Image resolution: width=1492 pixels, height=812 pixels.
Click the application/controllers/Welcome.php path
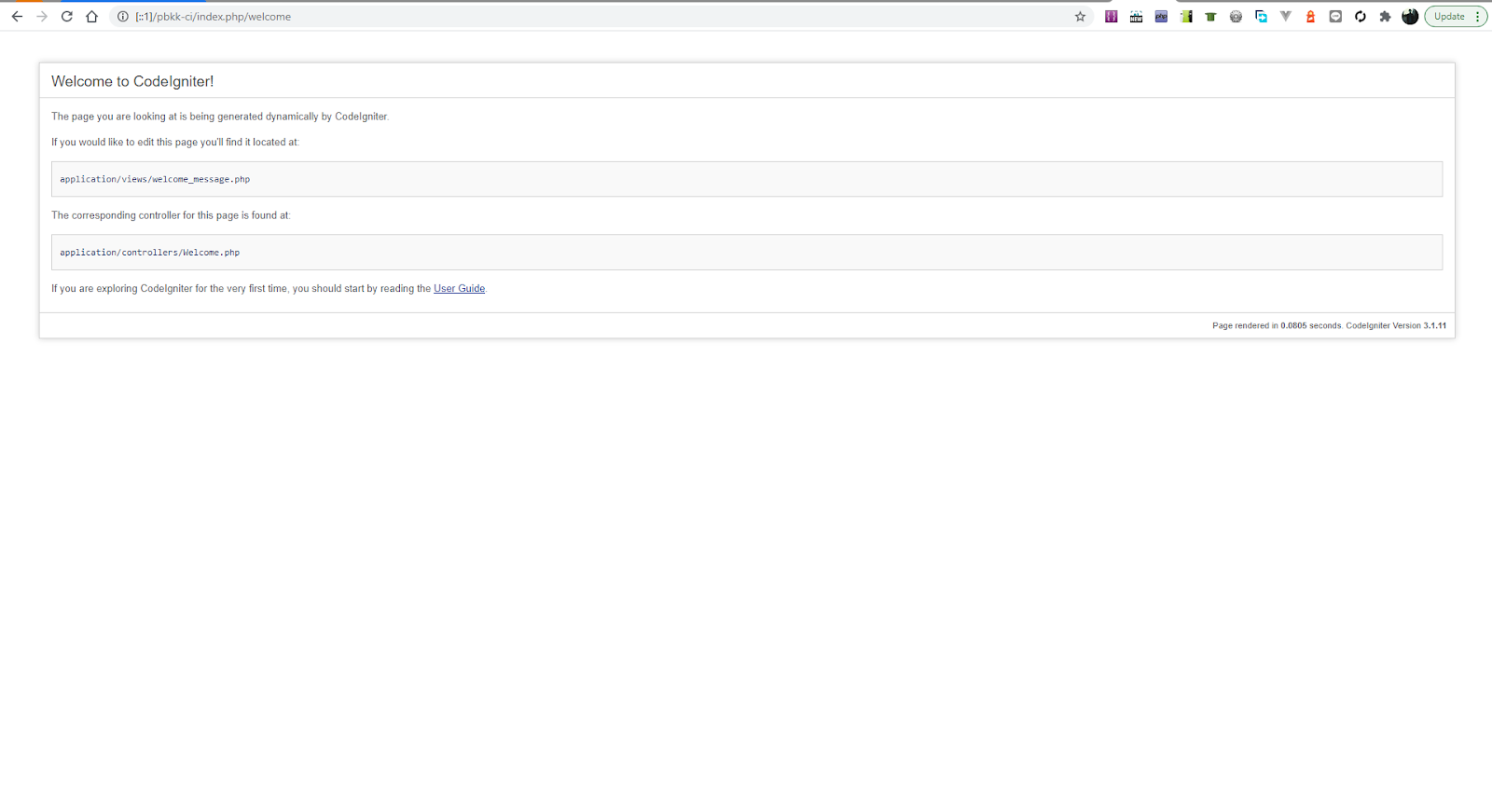click(149, 253)
